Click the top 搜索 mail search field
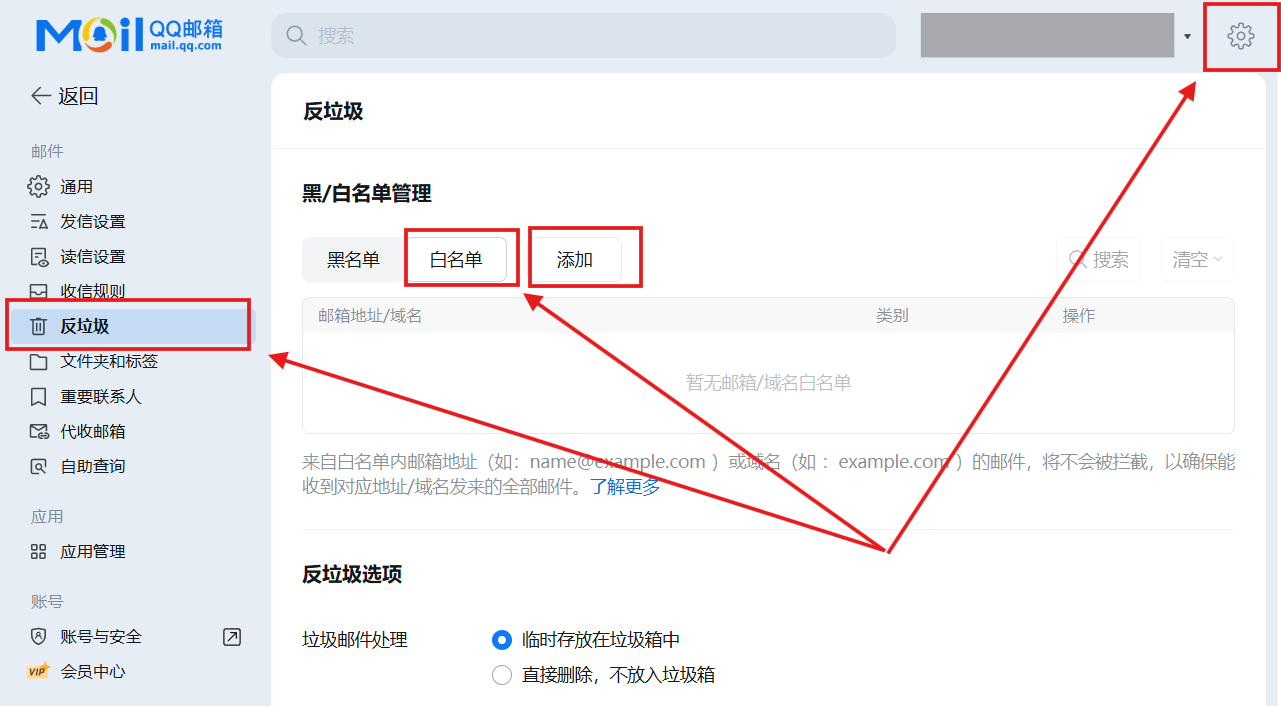This screenshot has height=706, width=1281. (x=583, y=36)
